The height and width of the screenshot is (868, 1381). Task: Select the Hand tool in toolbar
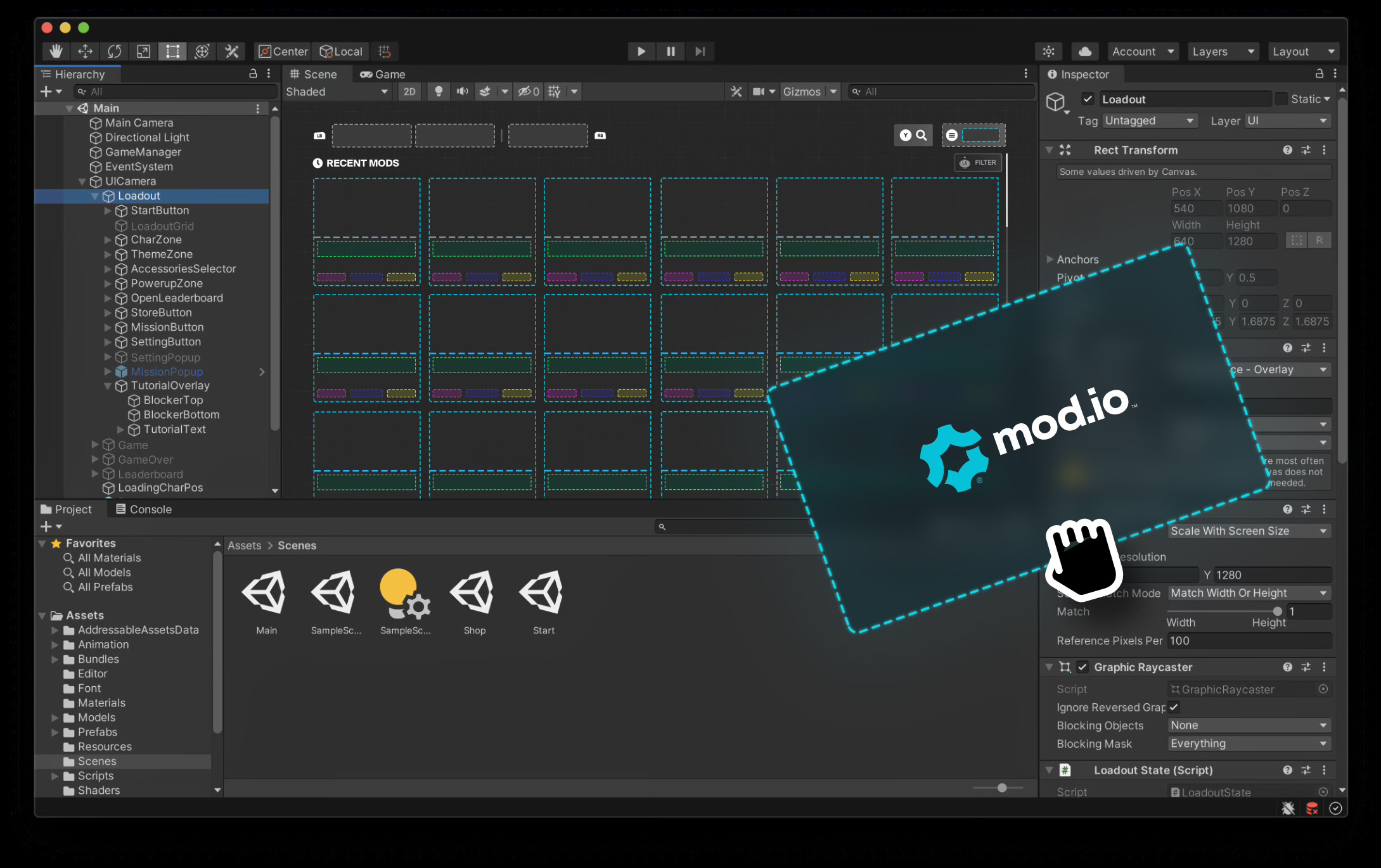tap(56, 51)
